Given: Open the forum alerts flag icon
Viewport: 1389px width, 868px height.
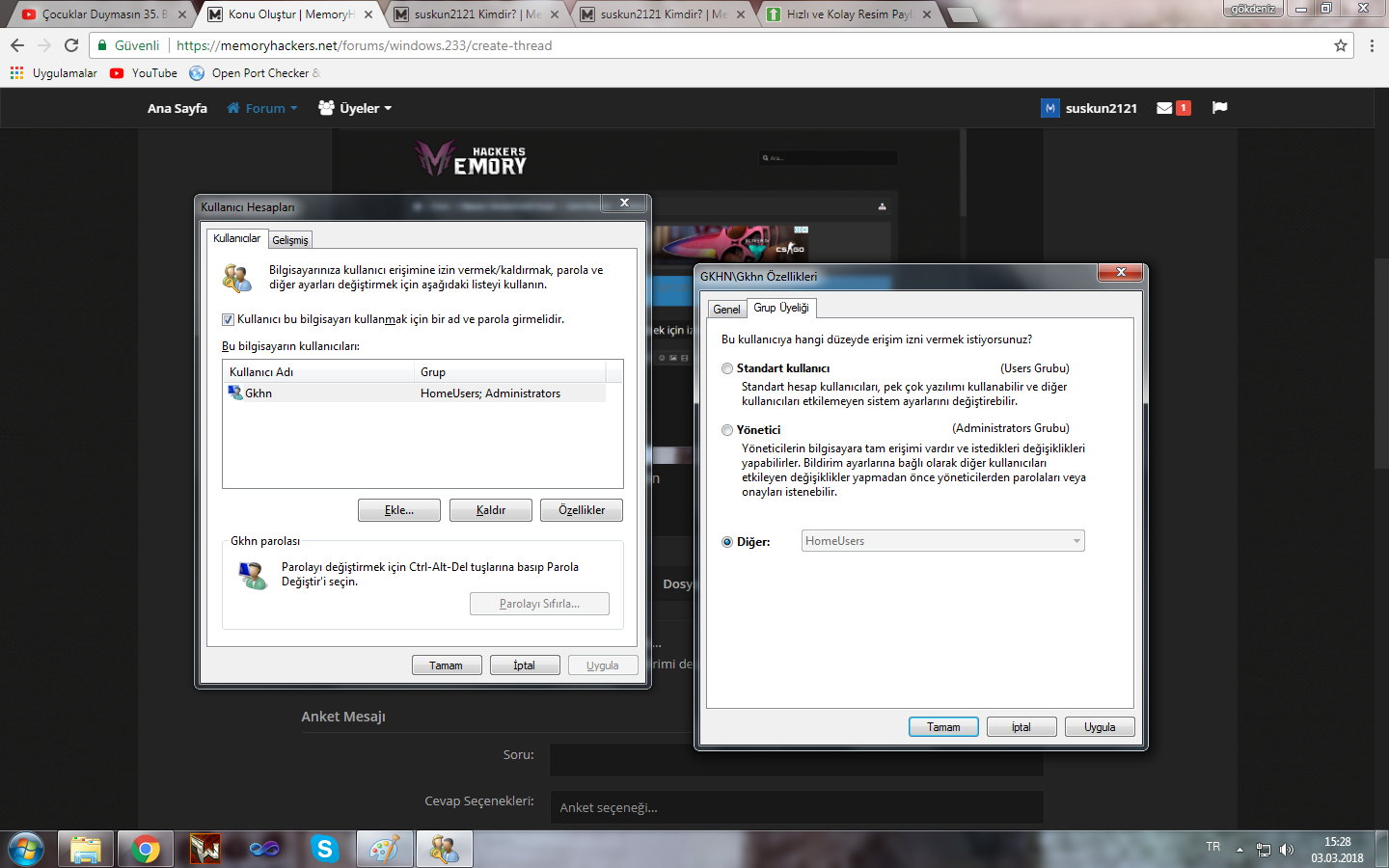Looking at the screenshot, I should point(1219,108).
